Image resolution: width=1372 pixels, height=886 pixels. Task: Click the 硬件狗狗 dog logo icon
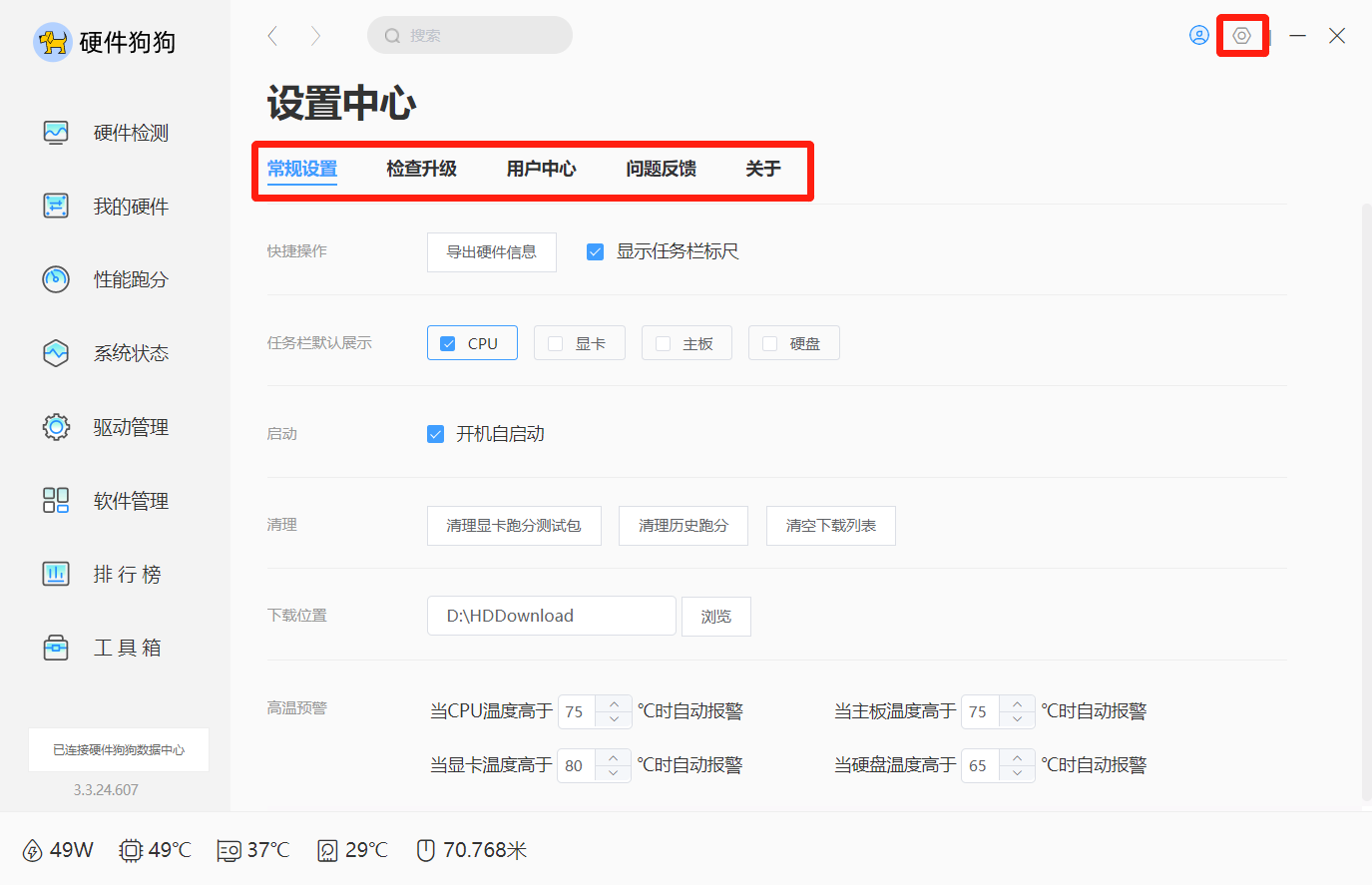click(x=53, y=42)
